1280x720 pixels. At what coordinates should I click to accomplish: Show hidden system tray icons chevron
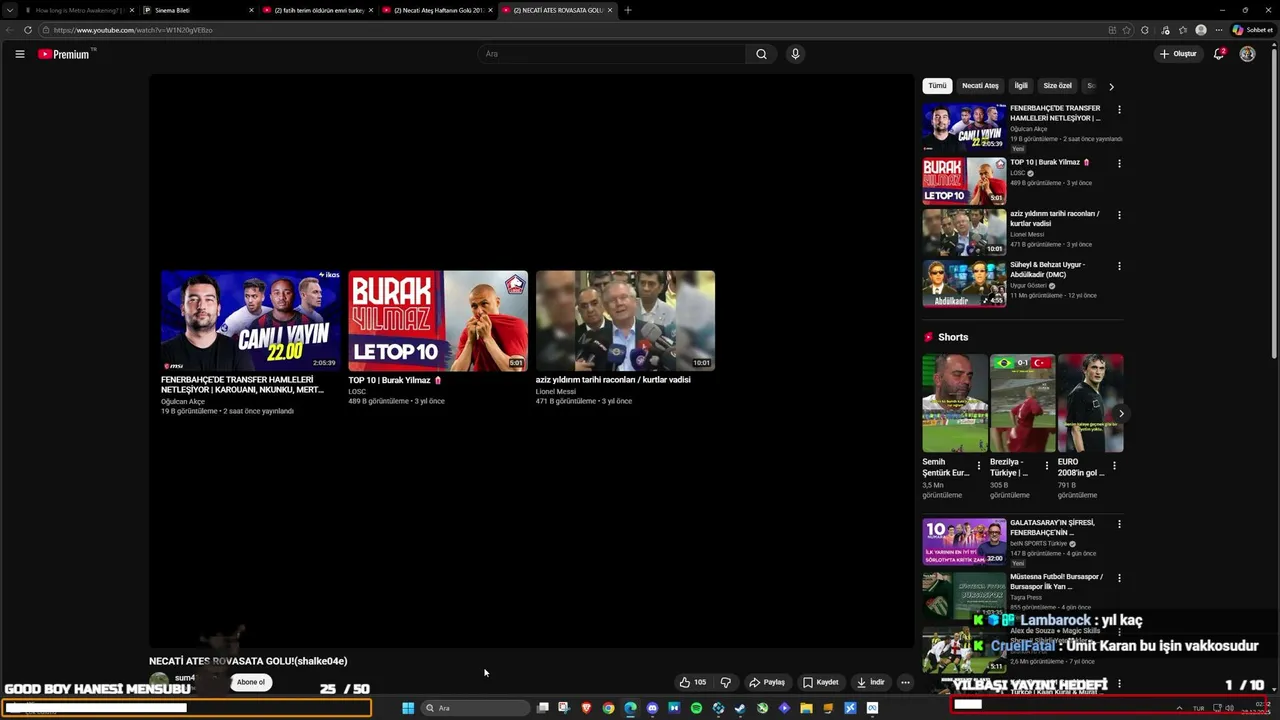(x=1181, y=708)
